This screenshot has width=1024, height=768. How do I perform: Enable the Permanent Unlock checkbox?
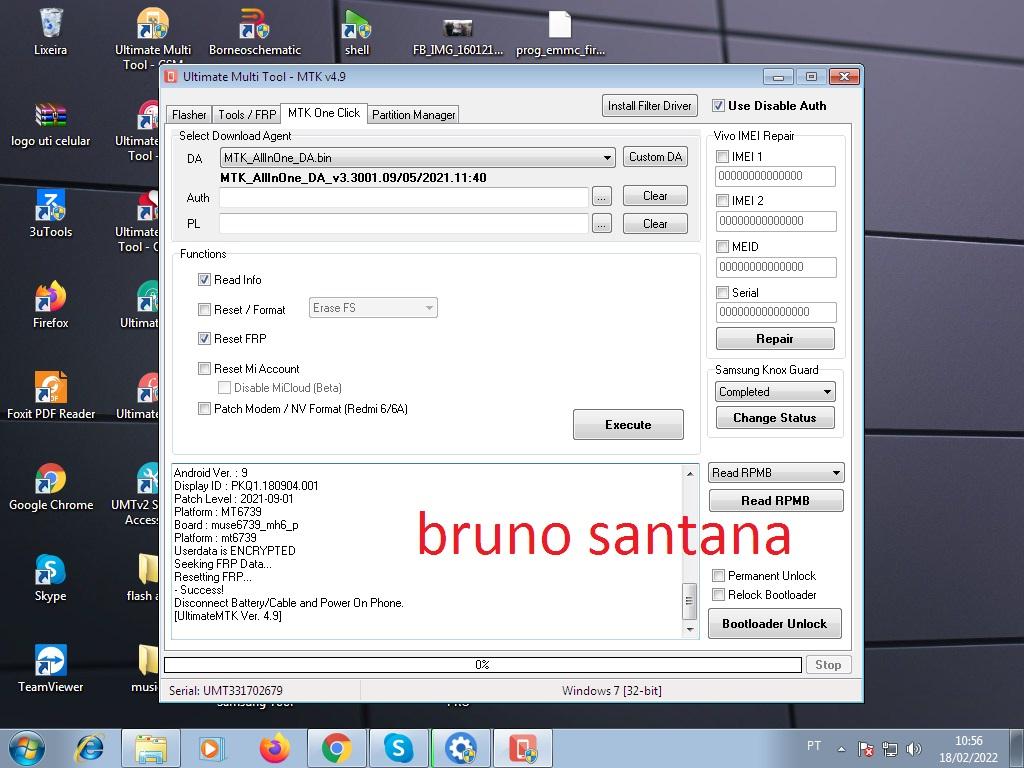point(718,575)
